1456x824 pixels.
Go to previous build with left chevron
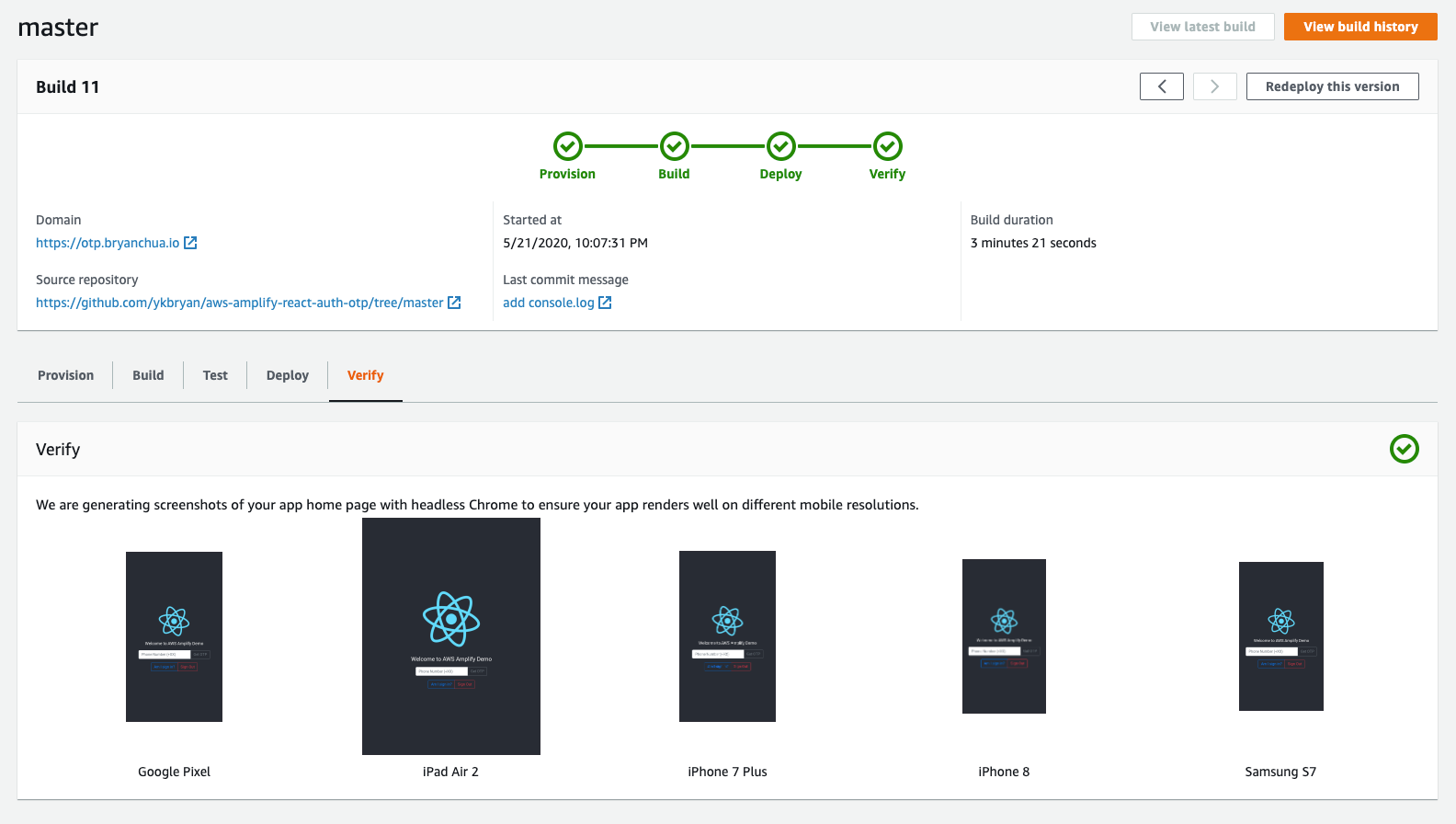(1162, 86)
